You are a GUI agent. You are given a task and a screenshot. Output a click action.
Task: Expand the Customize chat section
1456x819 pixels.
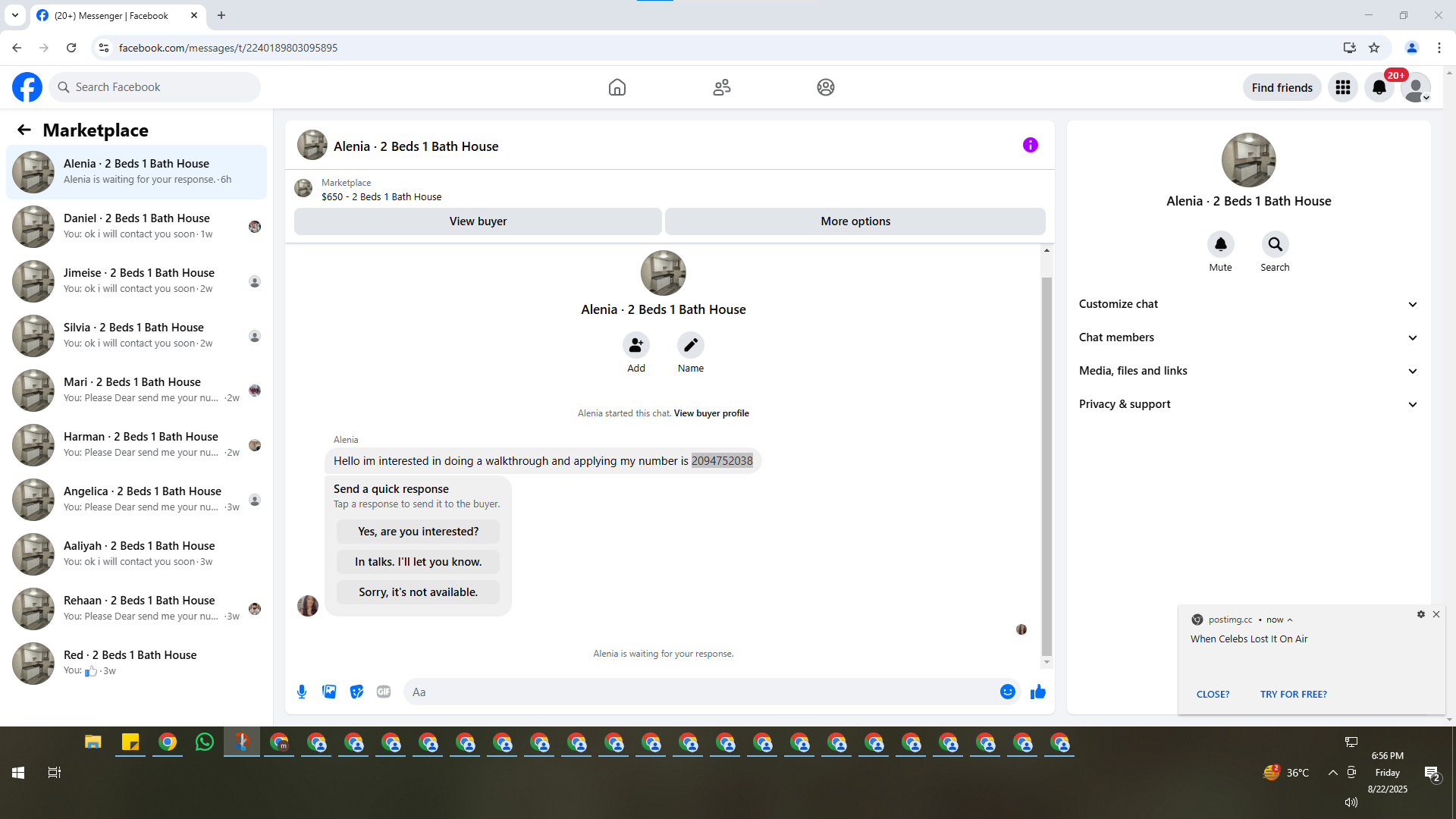1248,304
